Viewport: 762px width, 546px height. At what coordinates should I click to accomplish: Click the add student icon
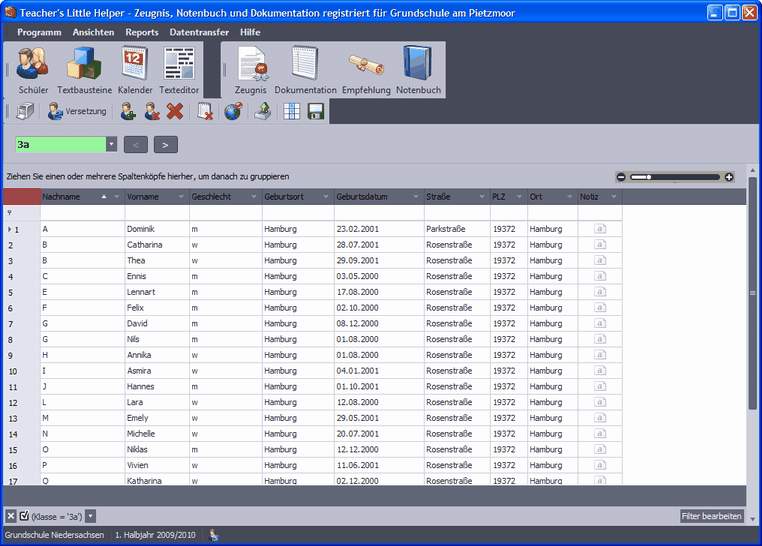128,111
